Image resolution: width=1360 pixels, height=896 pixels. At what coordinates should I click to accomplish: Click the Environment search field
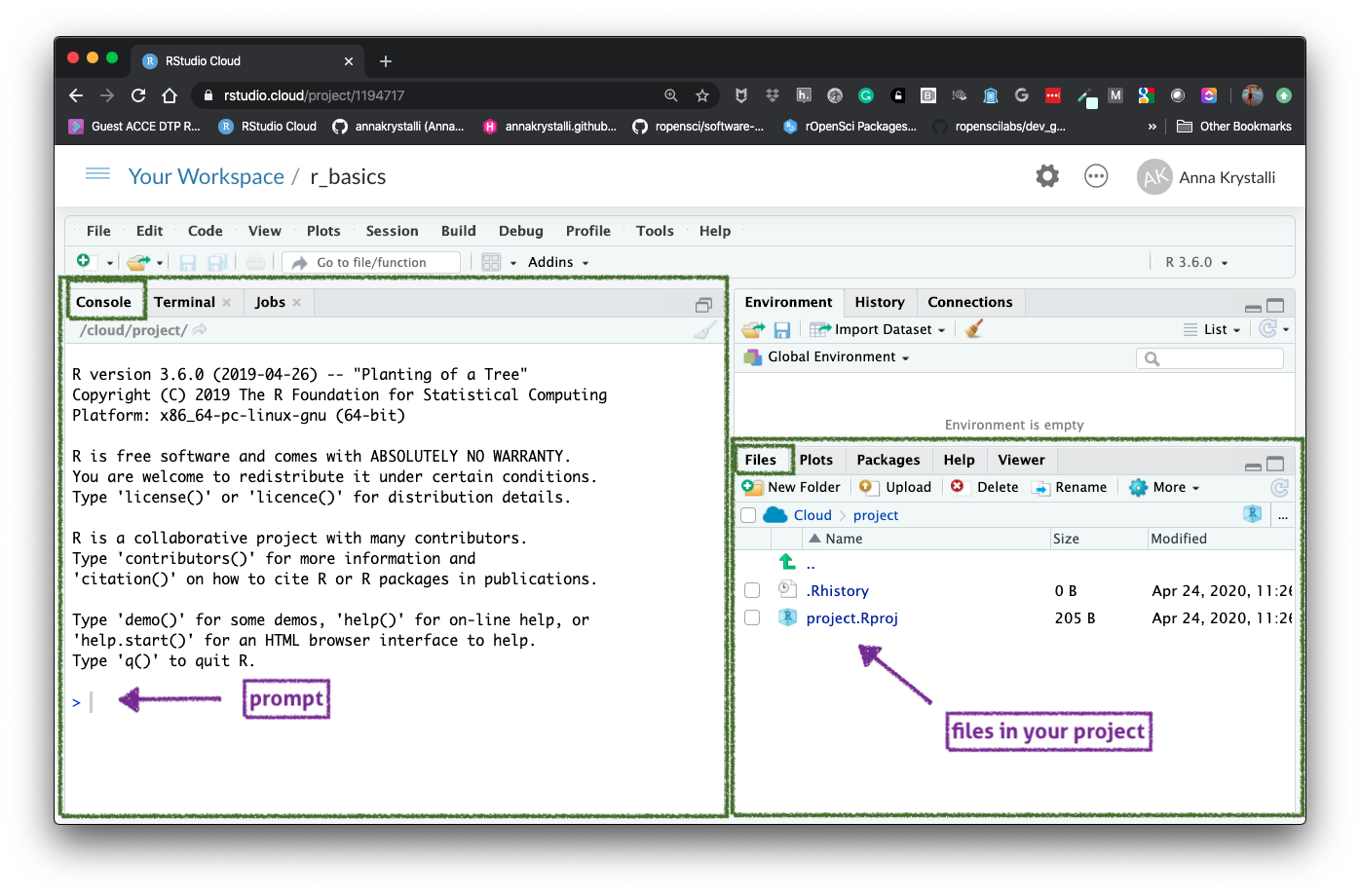pos(1209,358)
